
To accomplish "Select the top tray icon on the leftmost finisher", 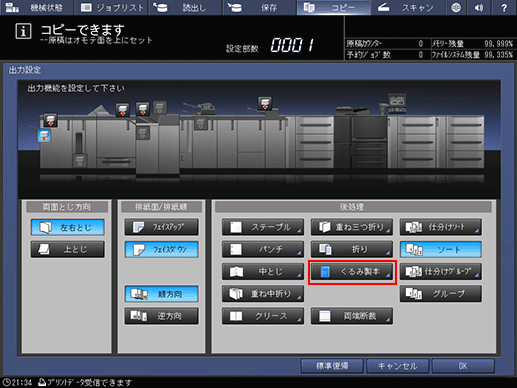I will [51, 120].
